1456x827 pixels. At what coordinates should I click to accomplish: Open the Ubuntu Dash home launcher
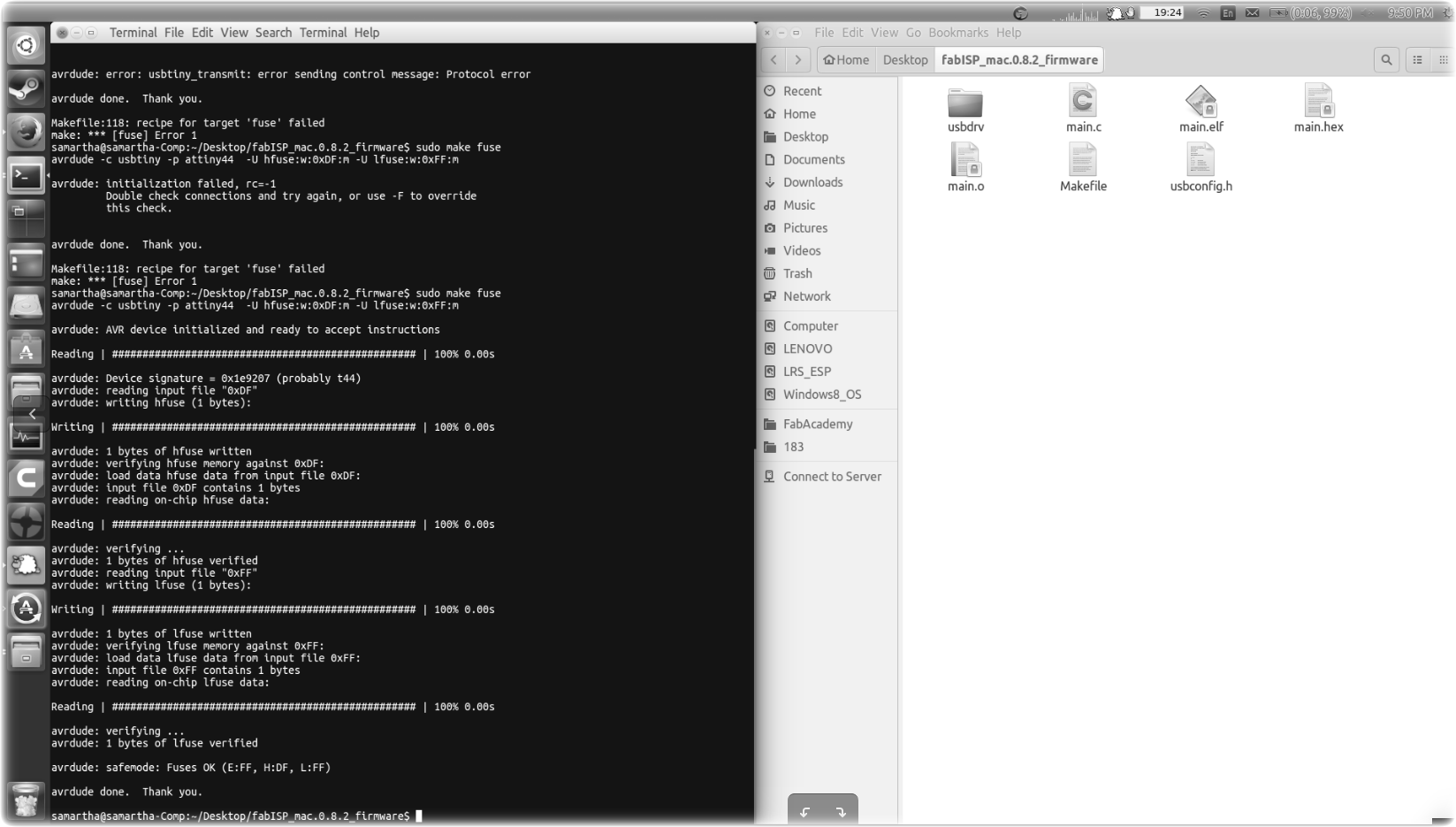coord(26,45)
